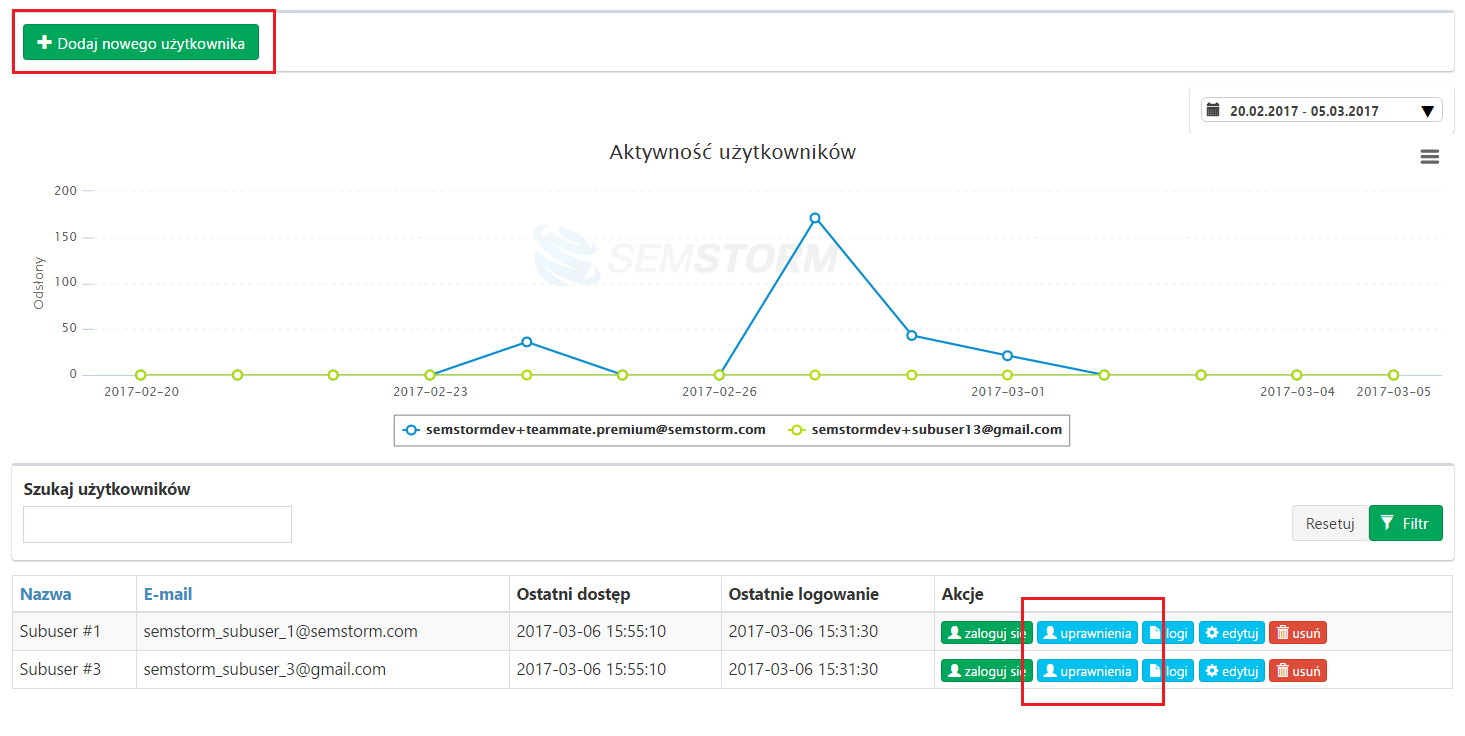1465x736 pixels.
Task: Sort table by Nazwa column
Action: tap(46, 594)
